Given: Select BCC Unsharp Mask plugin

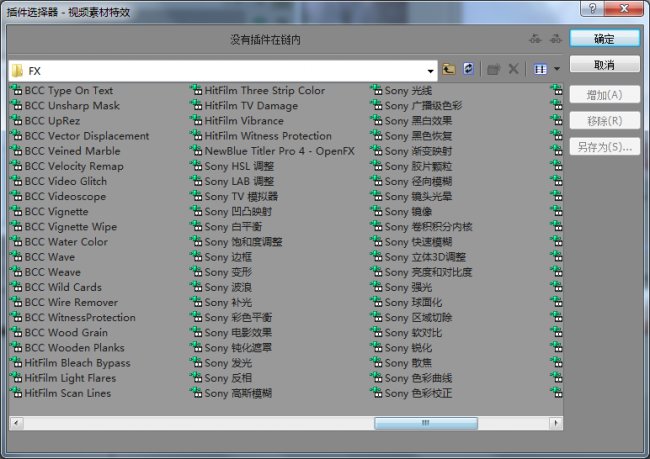Looking at the screenshot, I should [65, 106].
